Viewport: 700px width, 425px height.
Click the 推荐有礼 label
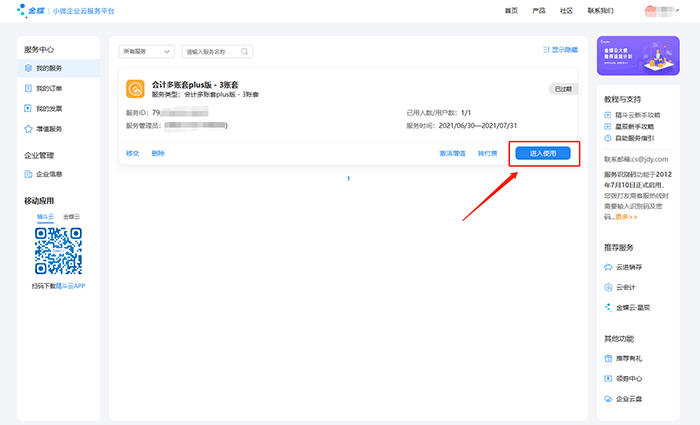629,358
